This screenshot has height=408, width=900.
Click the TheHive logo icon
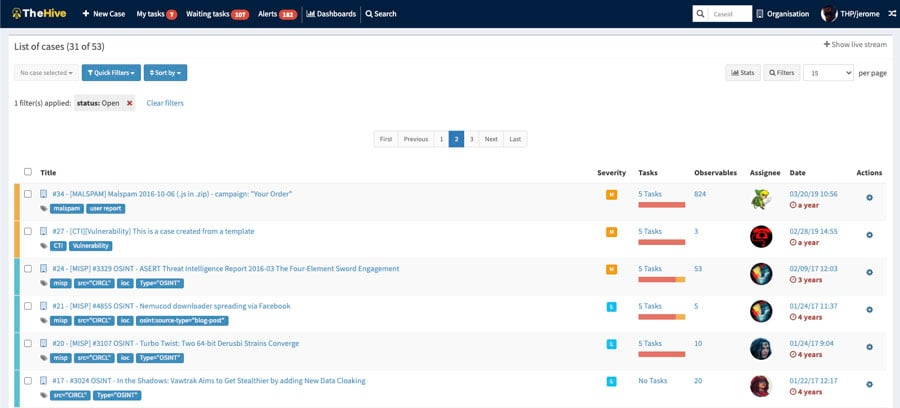click(15, 14)
